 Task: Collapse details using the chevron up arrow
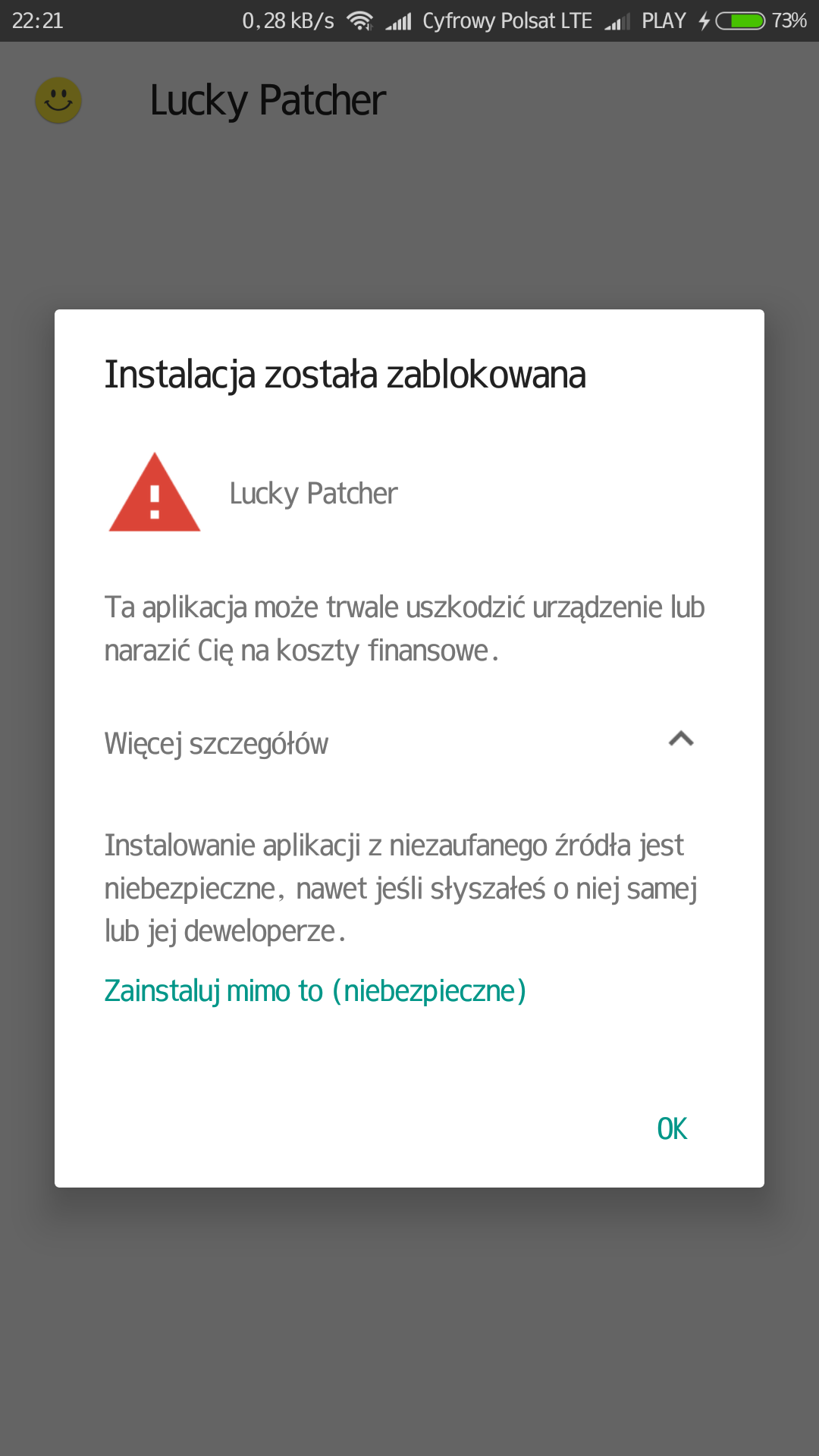681,739
